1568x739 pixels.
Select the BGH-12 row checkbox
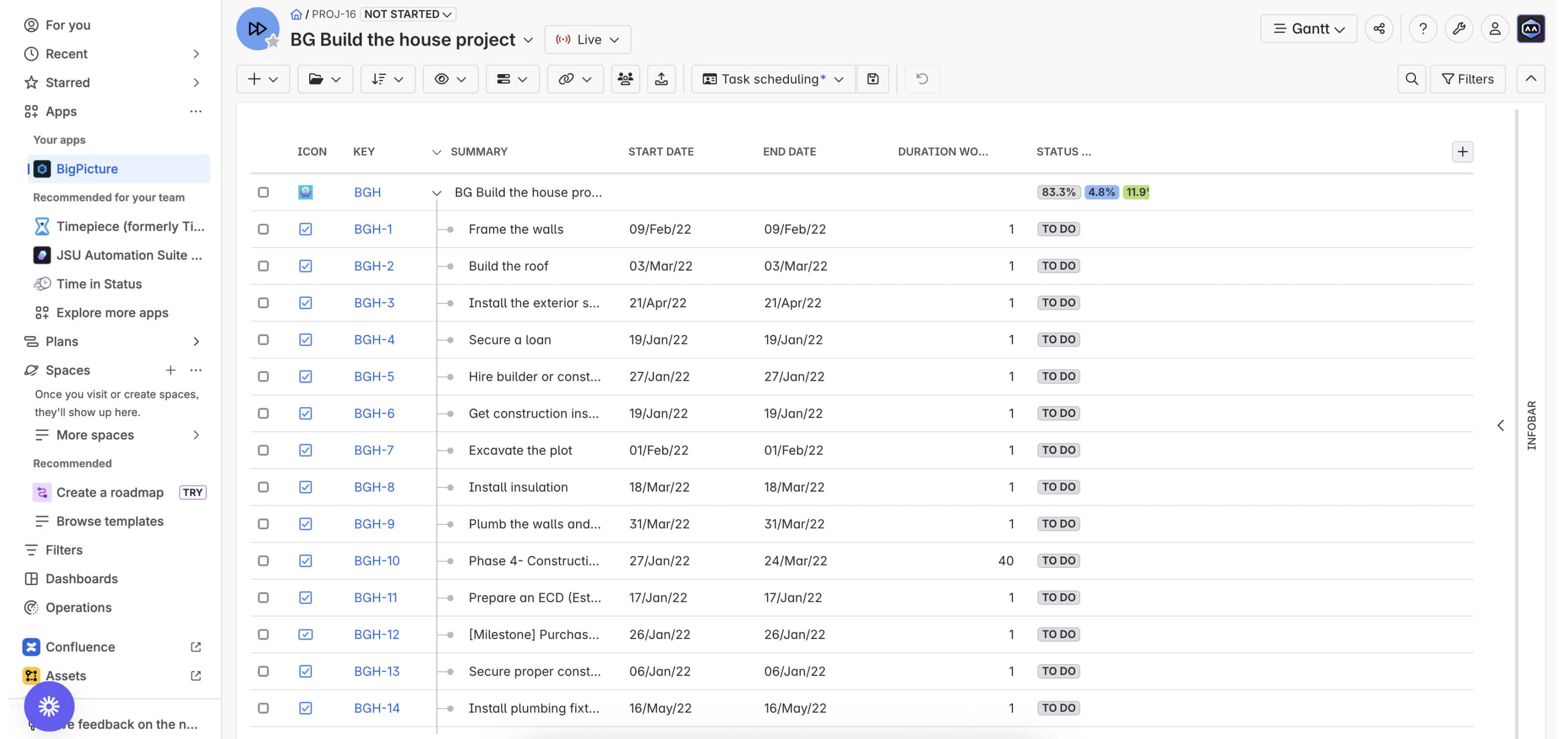pos(263,634)
